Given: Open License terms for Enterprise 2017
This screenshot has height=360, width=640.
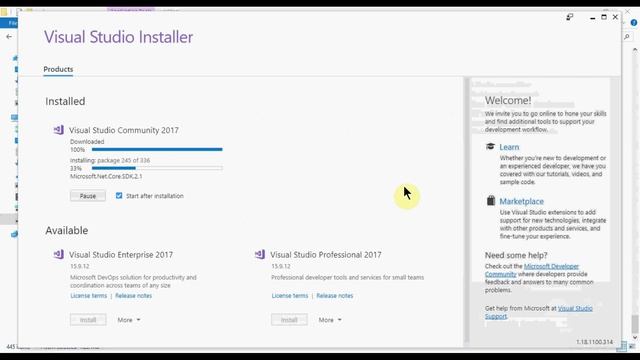Looking at the screenshot, I should (x=89, y=296).
